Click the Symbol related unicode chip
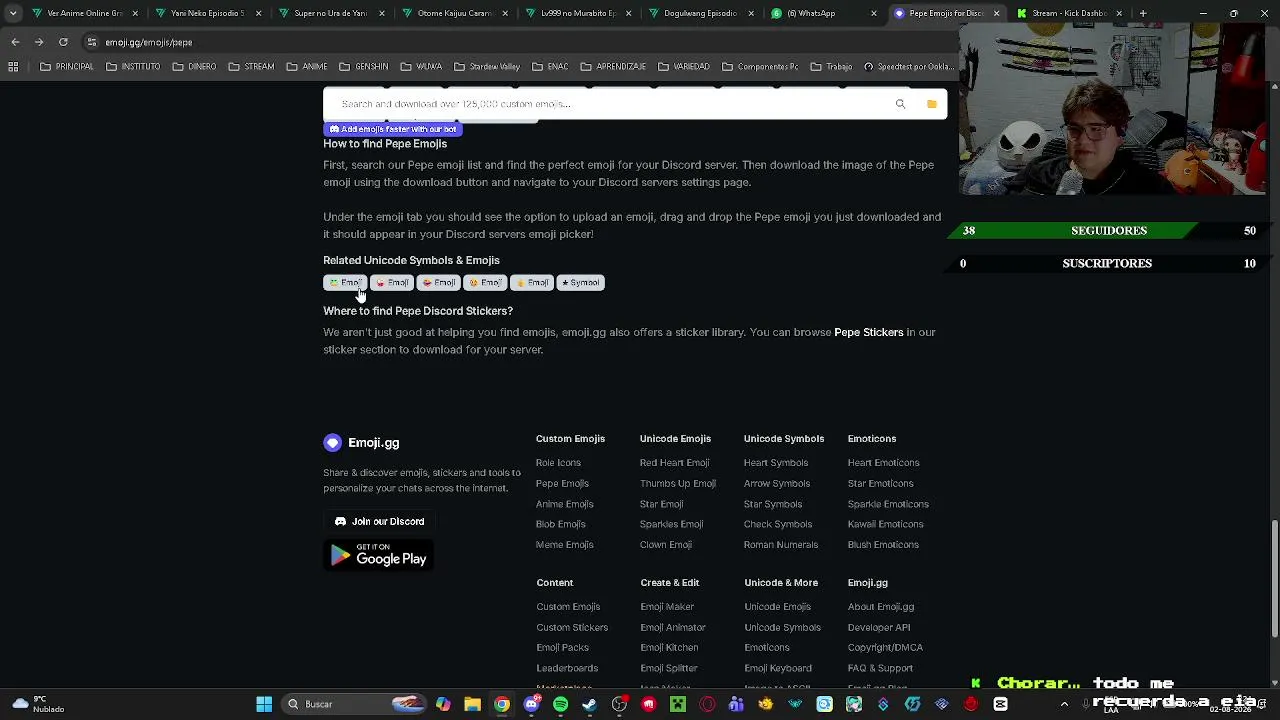1280x720 pixels. click(580, 283)
